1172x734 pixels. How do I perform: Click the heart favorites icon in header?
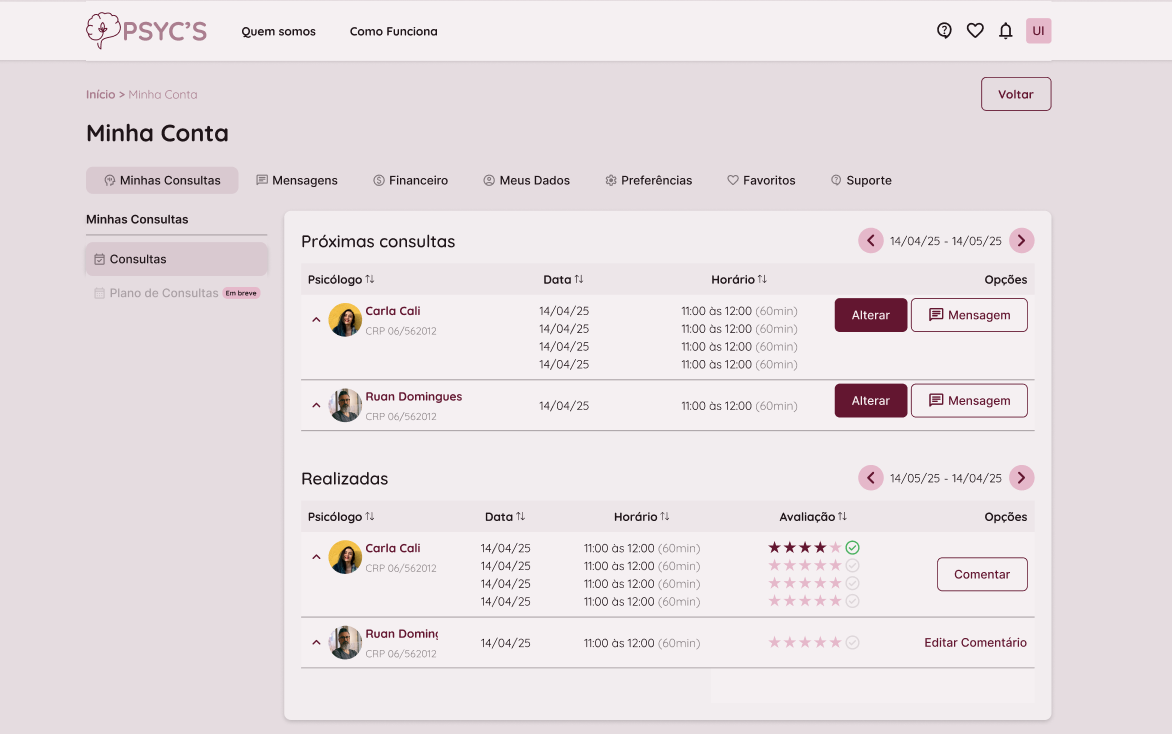975,31
